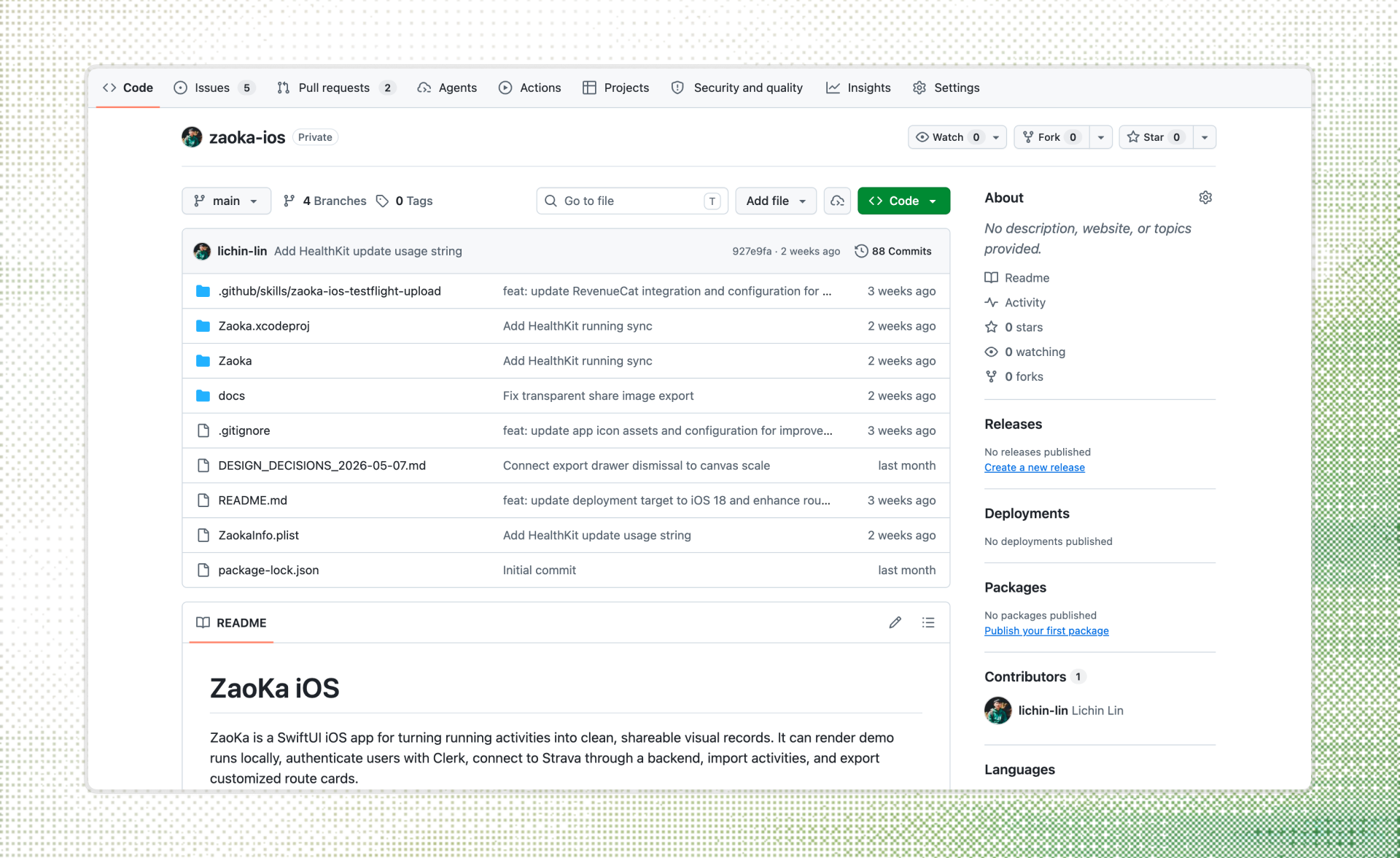This screenshot has height=858, width=1400.
Task: Open the Releases section heading
Action: (x=1013, y=425)
